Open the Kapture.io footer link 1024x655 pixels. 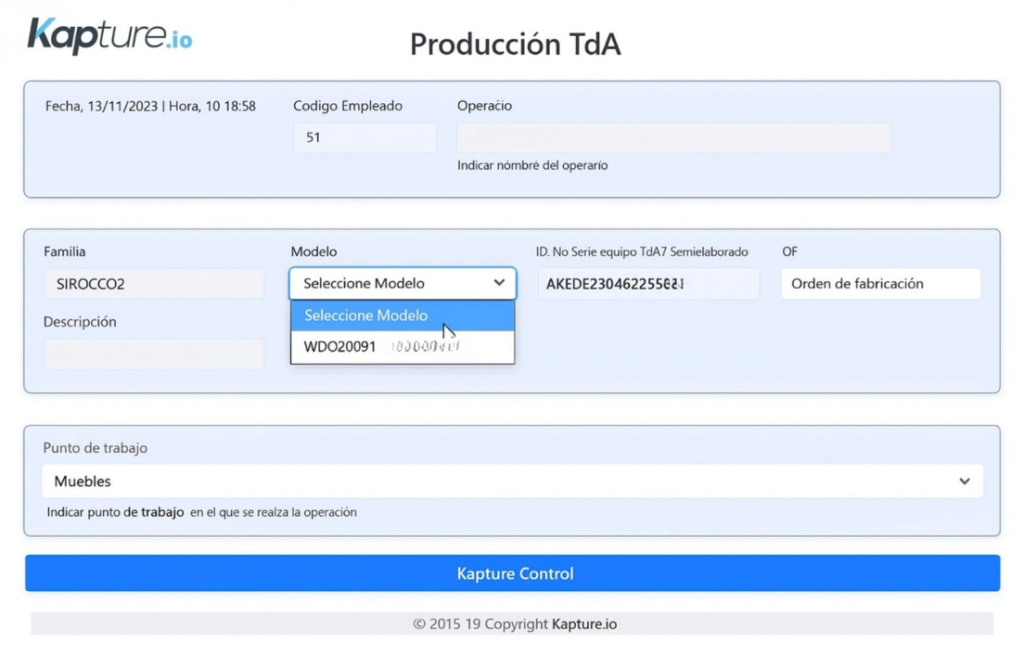click(584, 624)
